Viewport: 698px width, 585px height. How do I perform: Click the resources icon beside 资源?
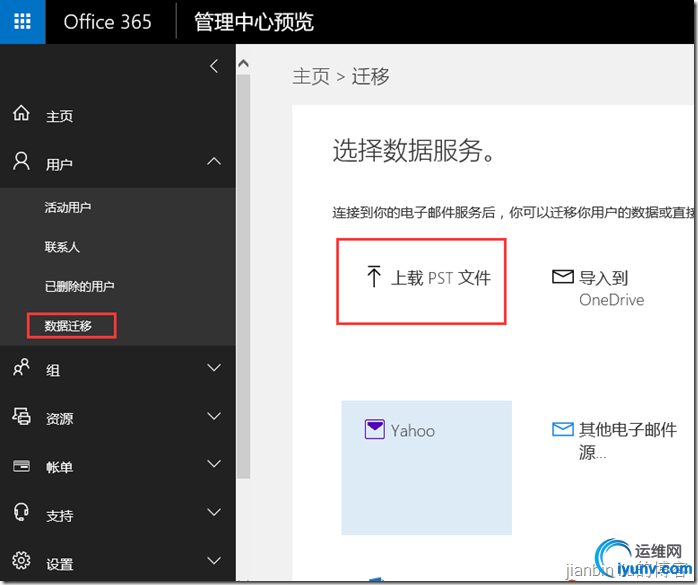[x=21, y=416]
